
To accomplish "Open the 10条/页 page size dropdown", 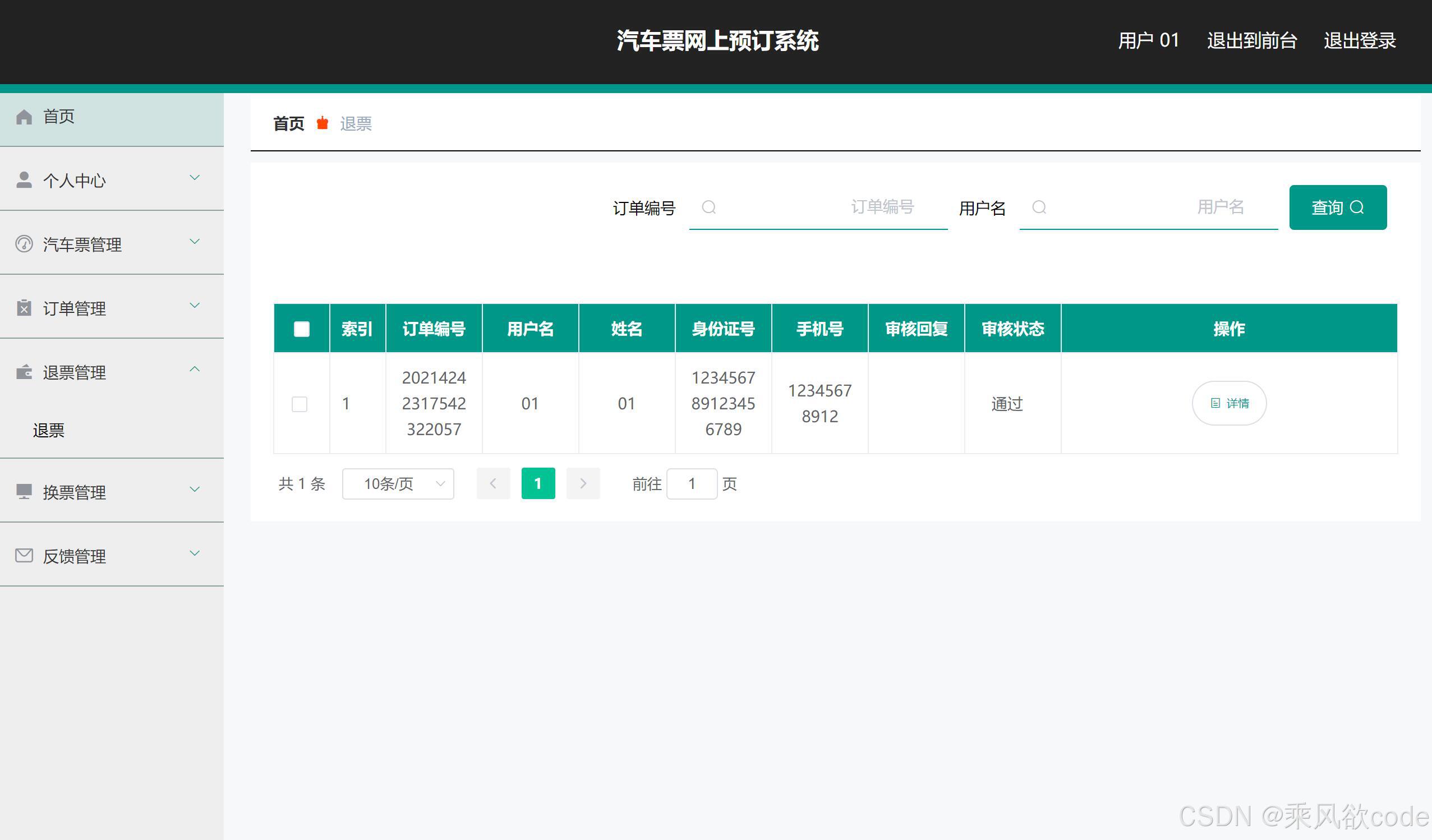I will tap(397, 483).
